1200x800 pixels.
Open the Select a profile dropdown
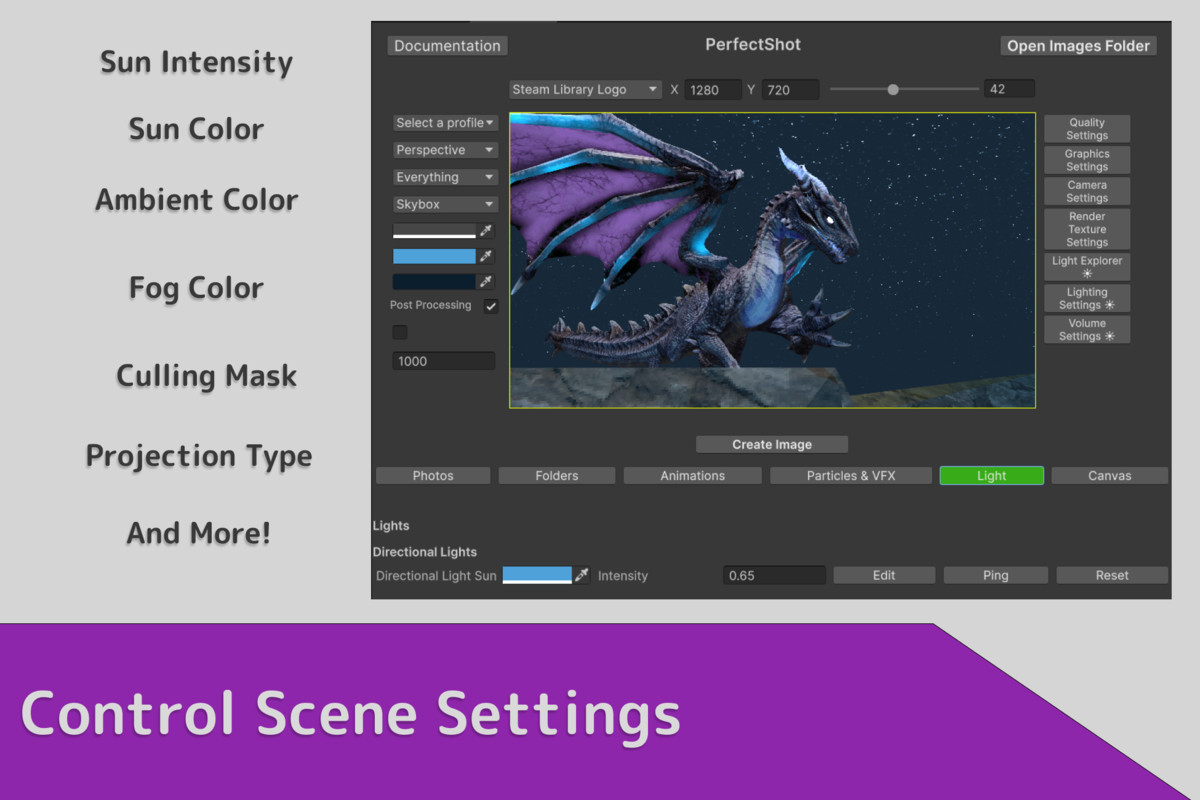tap(445, 122)
